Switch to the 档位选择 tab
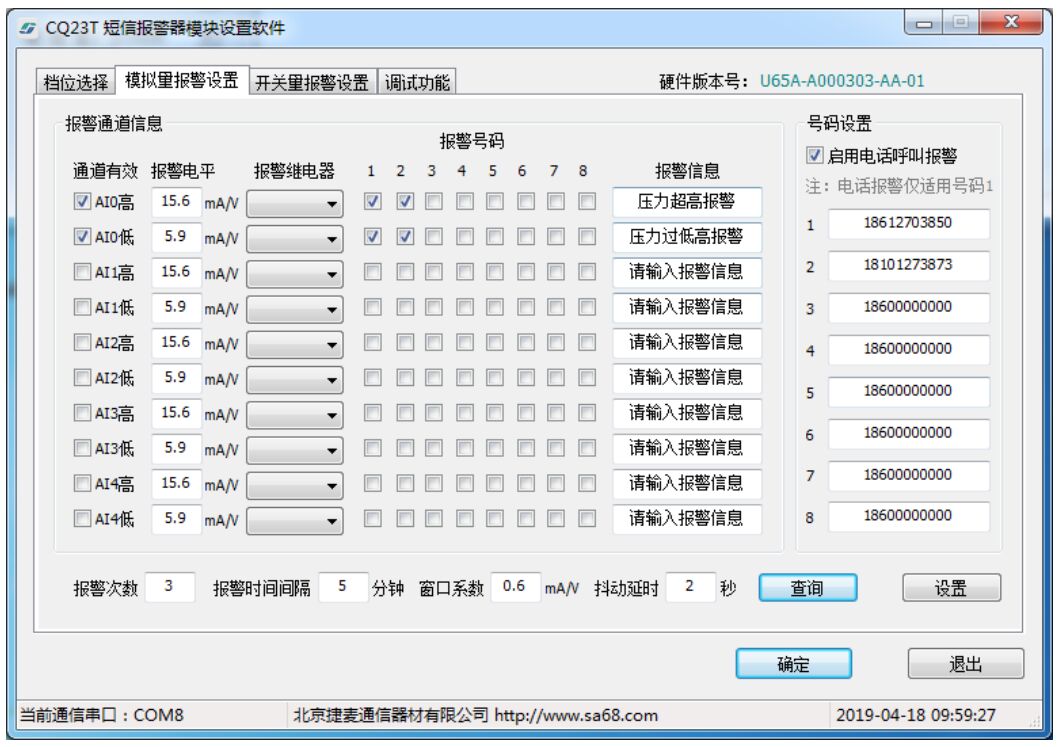The image size is (1063, 747). click(x=76, y=83)
